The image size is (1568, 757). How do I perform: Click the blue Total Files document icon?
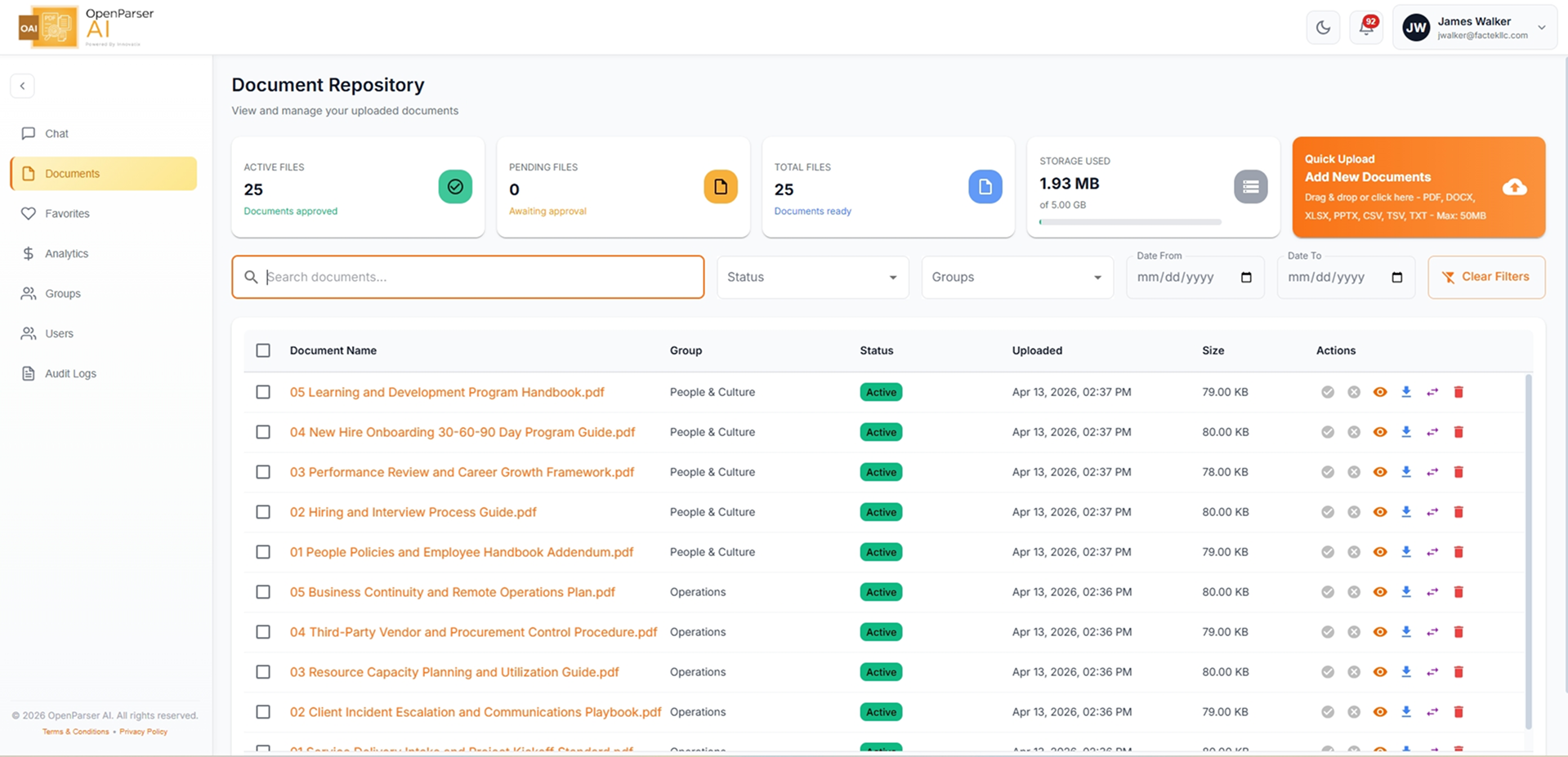coord(985,187)
